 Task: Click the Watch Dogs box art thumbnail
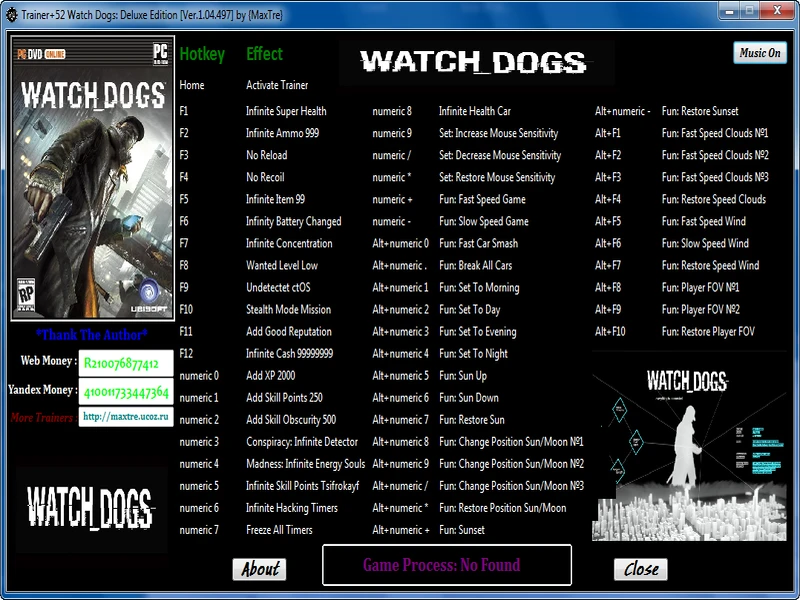click(92, 180)
